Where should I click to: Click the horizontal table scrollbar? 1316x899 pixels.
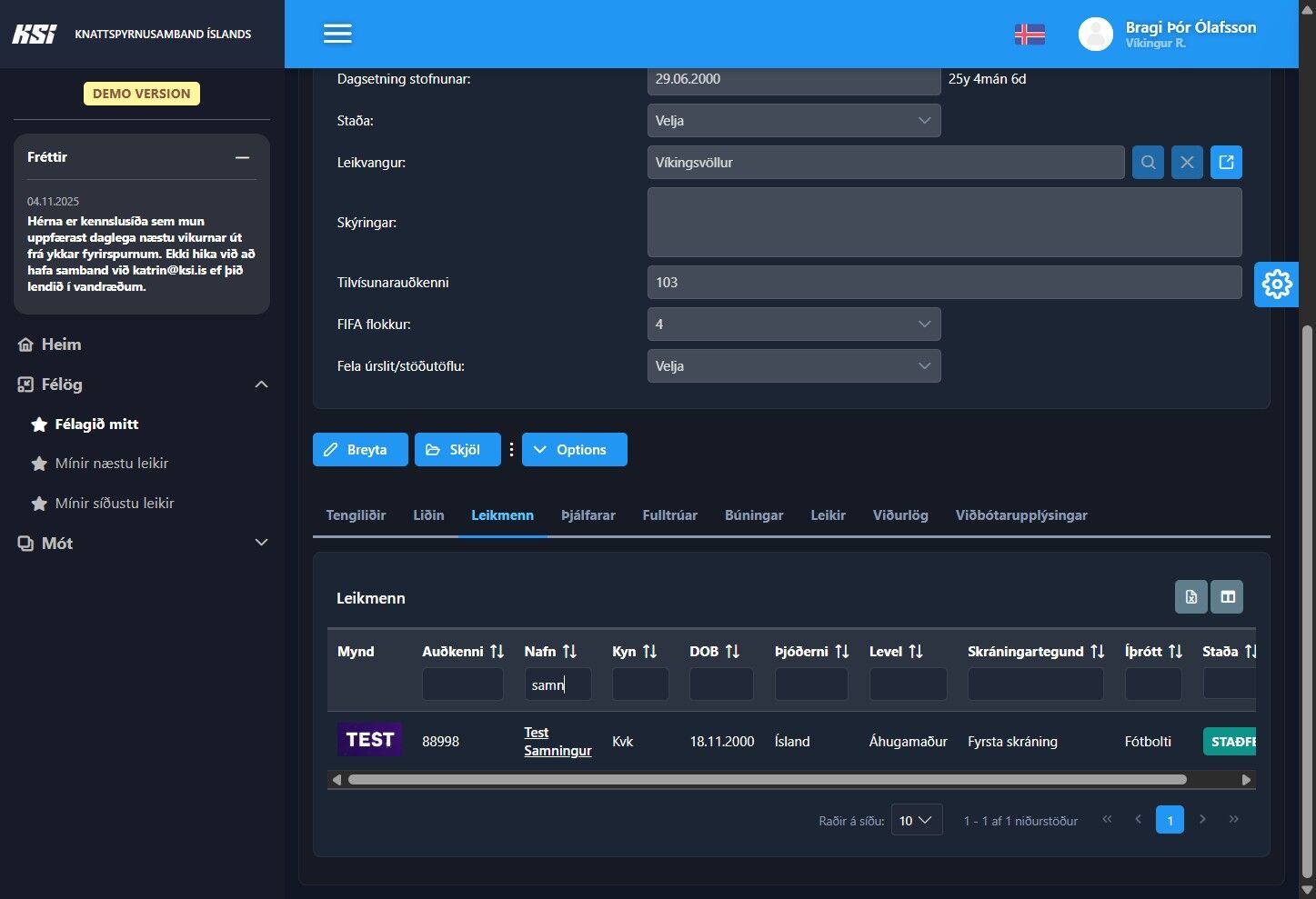[767, 780]
